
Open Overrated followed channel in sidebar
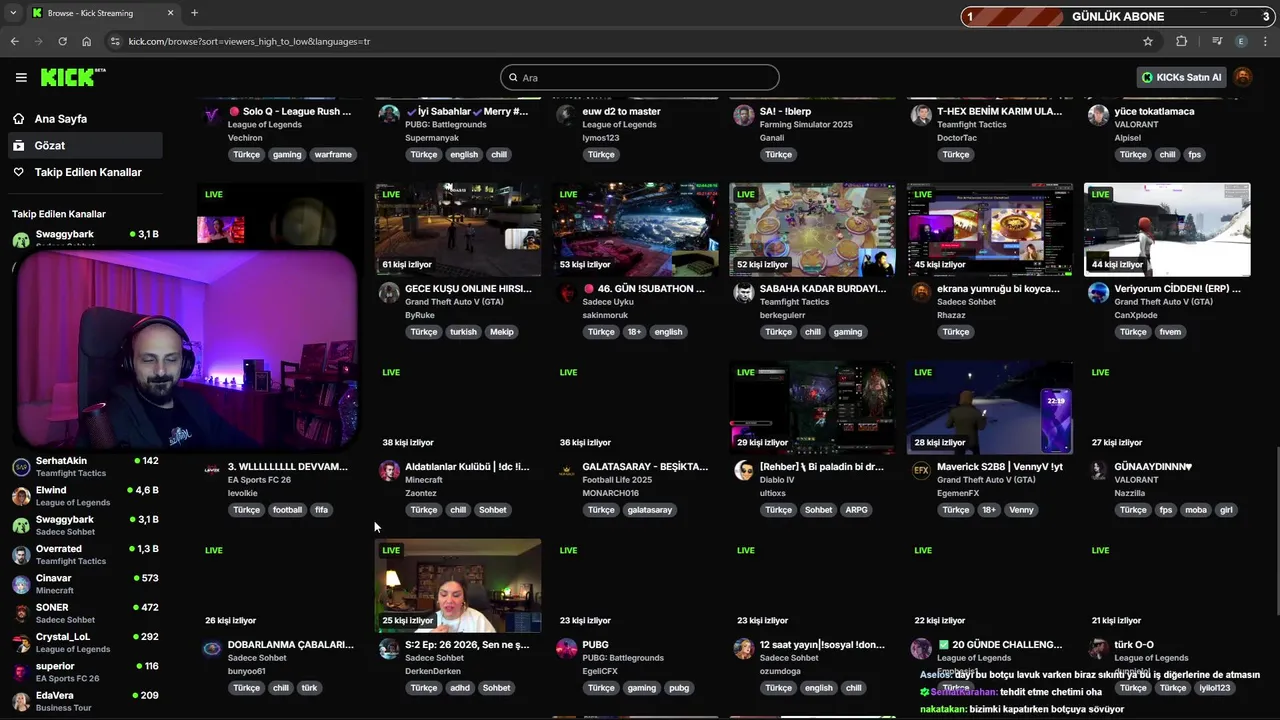coord(85,555)
